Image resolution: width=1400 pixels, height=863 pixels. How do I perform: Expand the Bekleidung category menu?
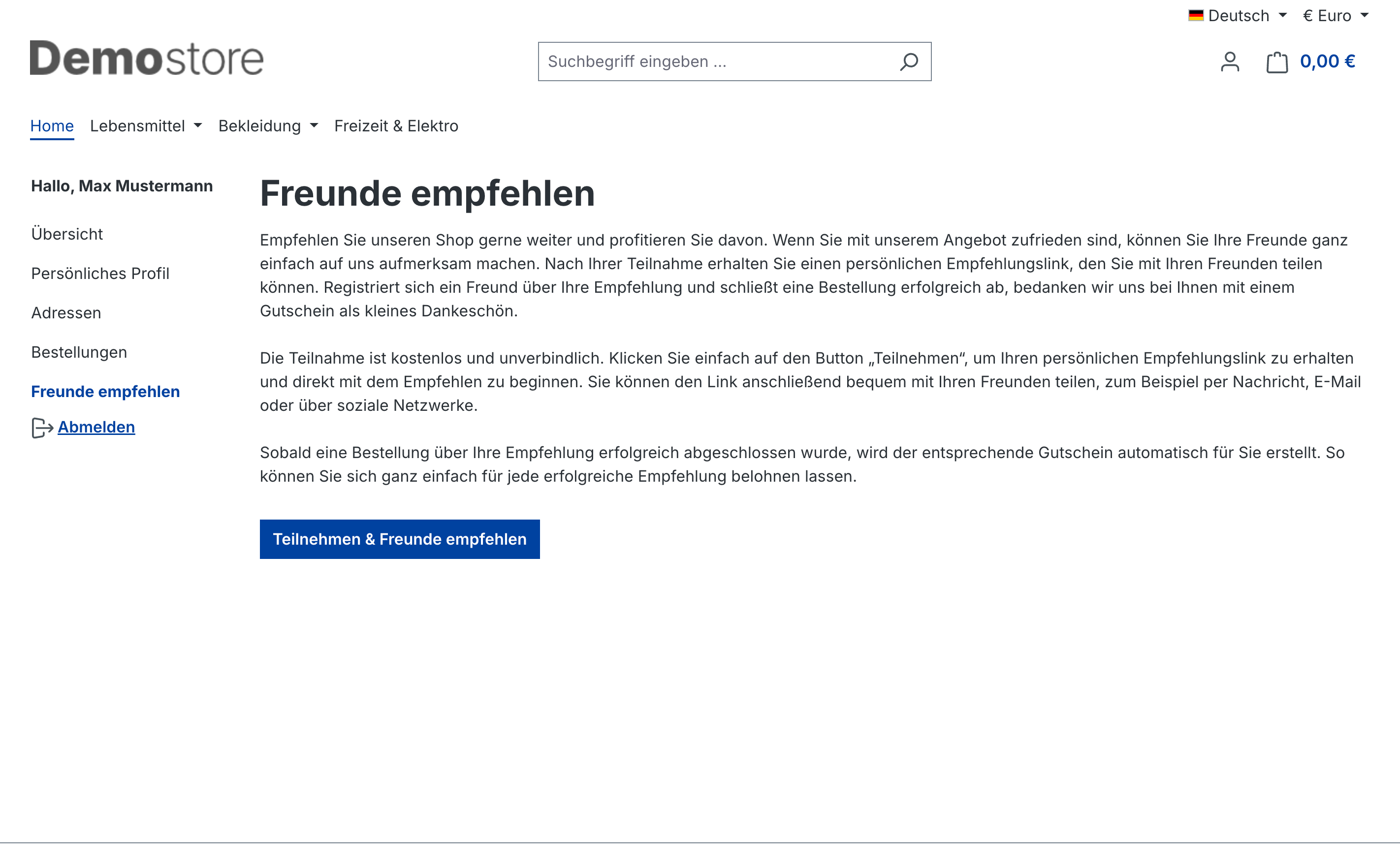pyautogui.click(x=268, y=125)
